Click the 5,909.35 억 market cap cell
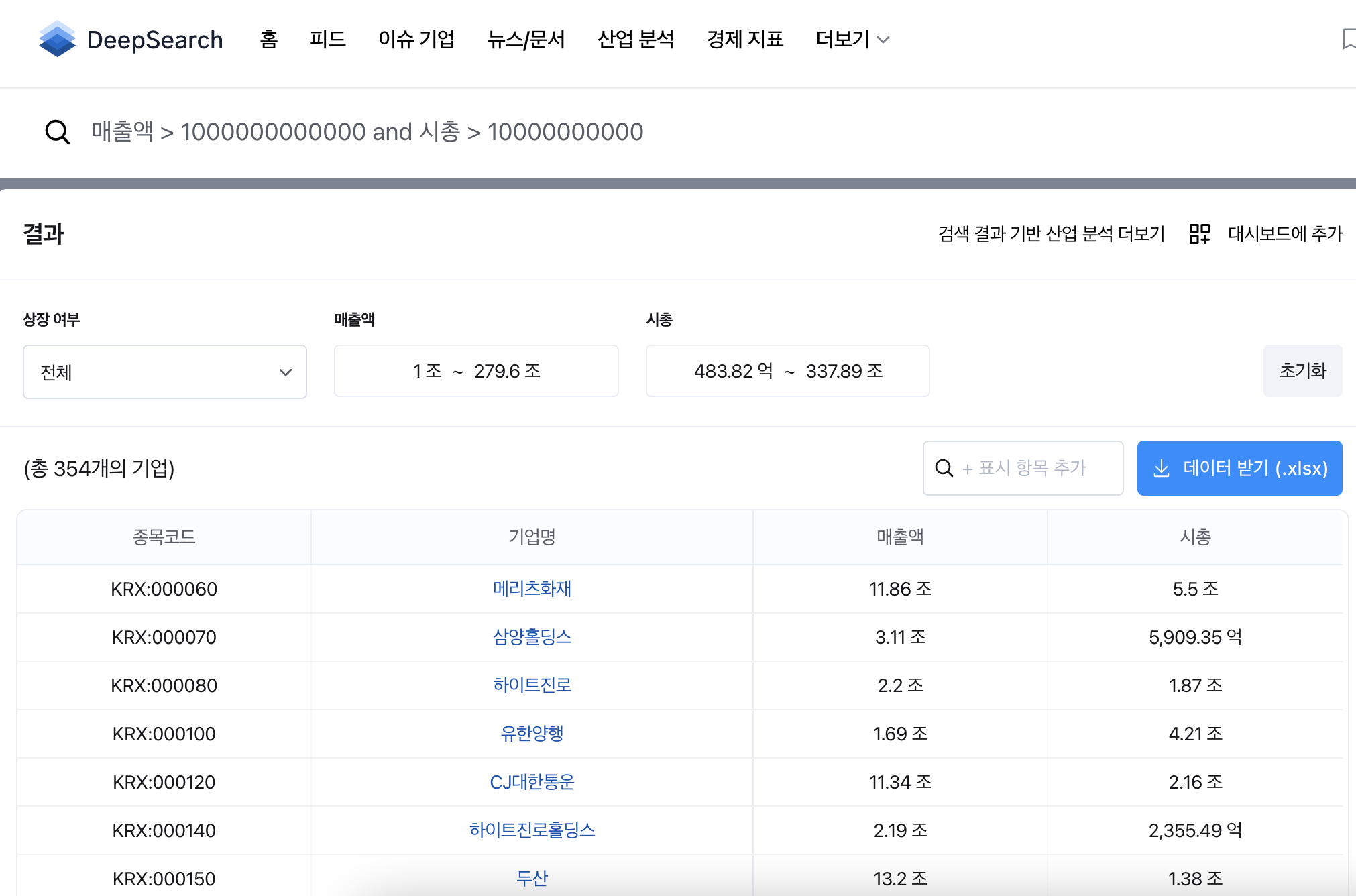 [x=1195, y=637]
